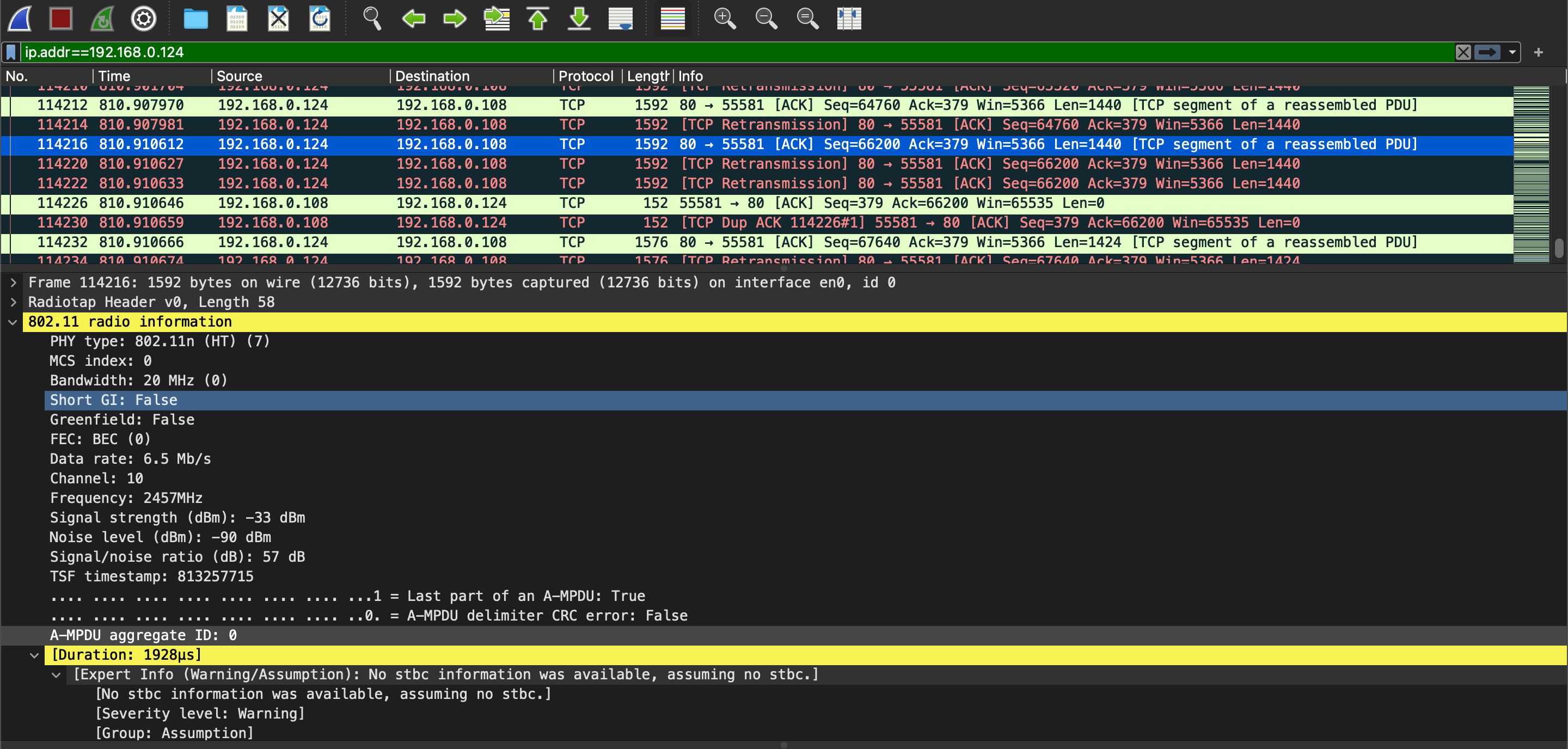The image size is (1568, 749).
Task: Select Data rate 6.5 Mb/s field
Action: pyautogui.click(x=805, y=459)
